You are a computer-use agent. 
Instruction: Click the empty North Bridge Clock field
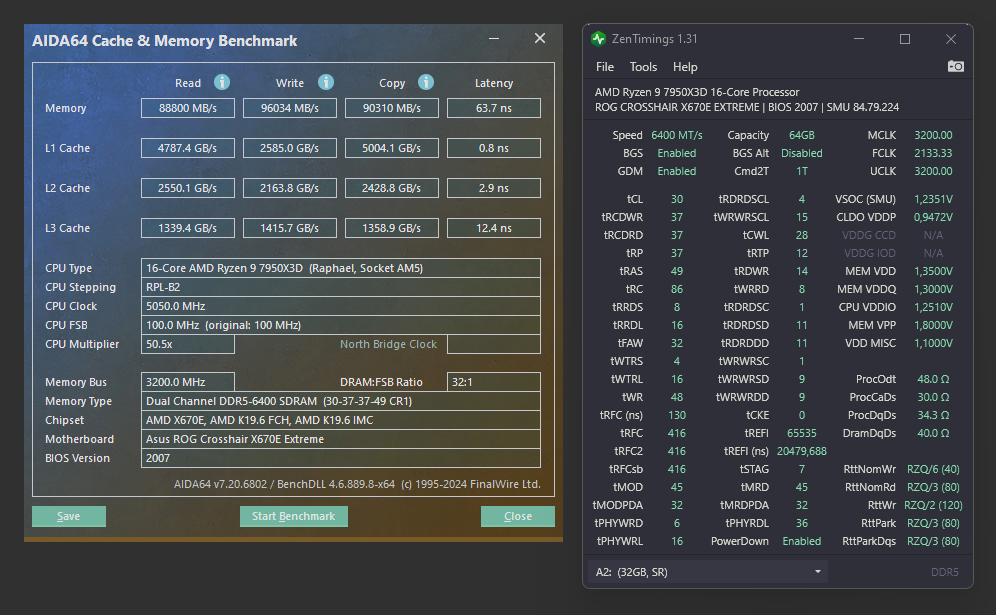pyautogui.click(x=494, y=344)
